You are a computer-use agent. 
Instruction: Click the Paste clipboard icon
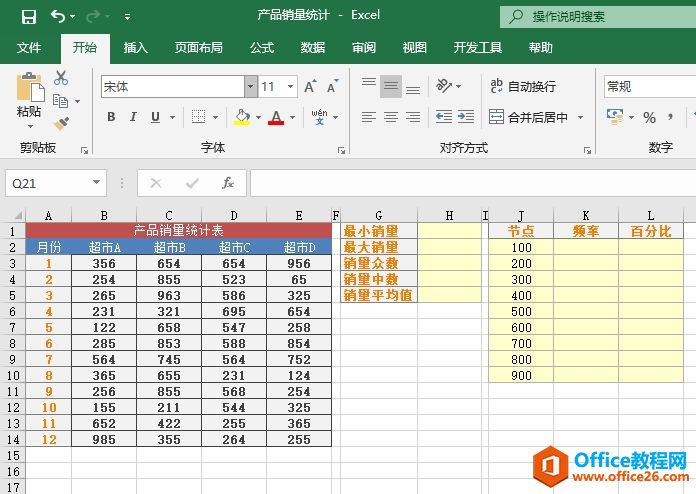coord(30,87)
